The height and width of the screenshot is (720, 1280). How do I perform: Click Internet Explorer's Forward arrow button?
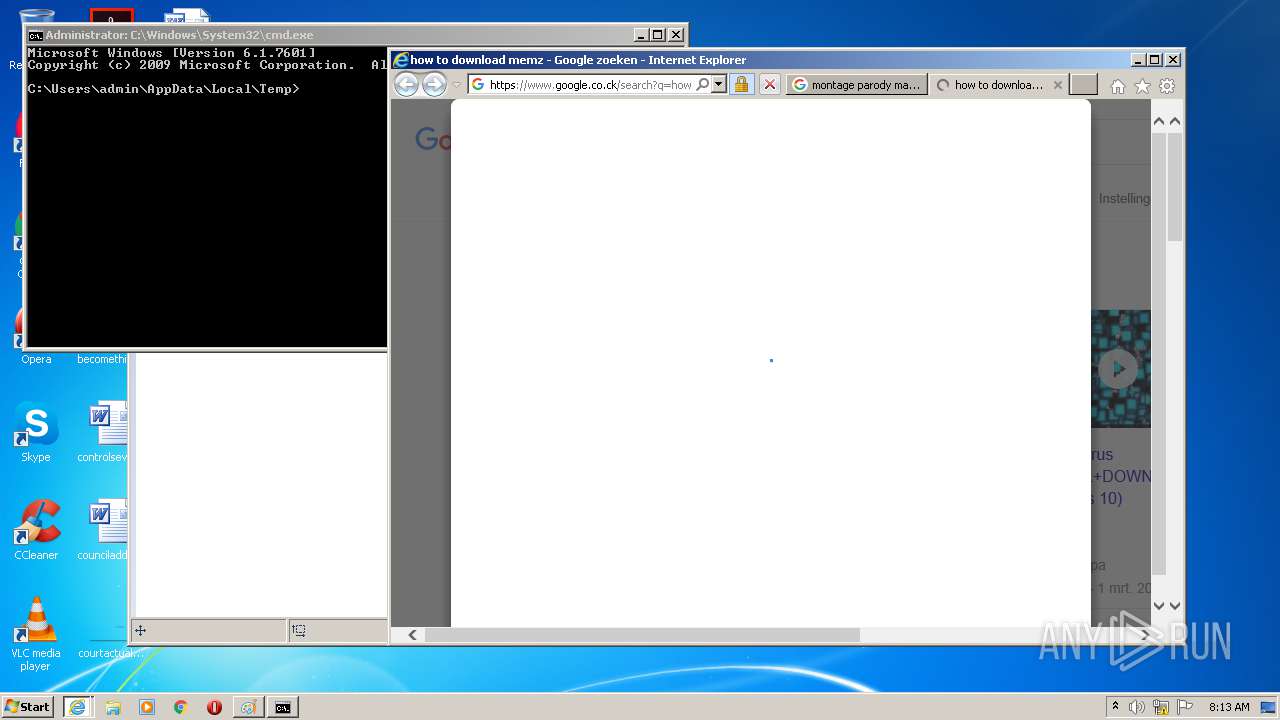434,85
